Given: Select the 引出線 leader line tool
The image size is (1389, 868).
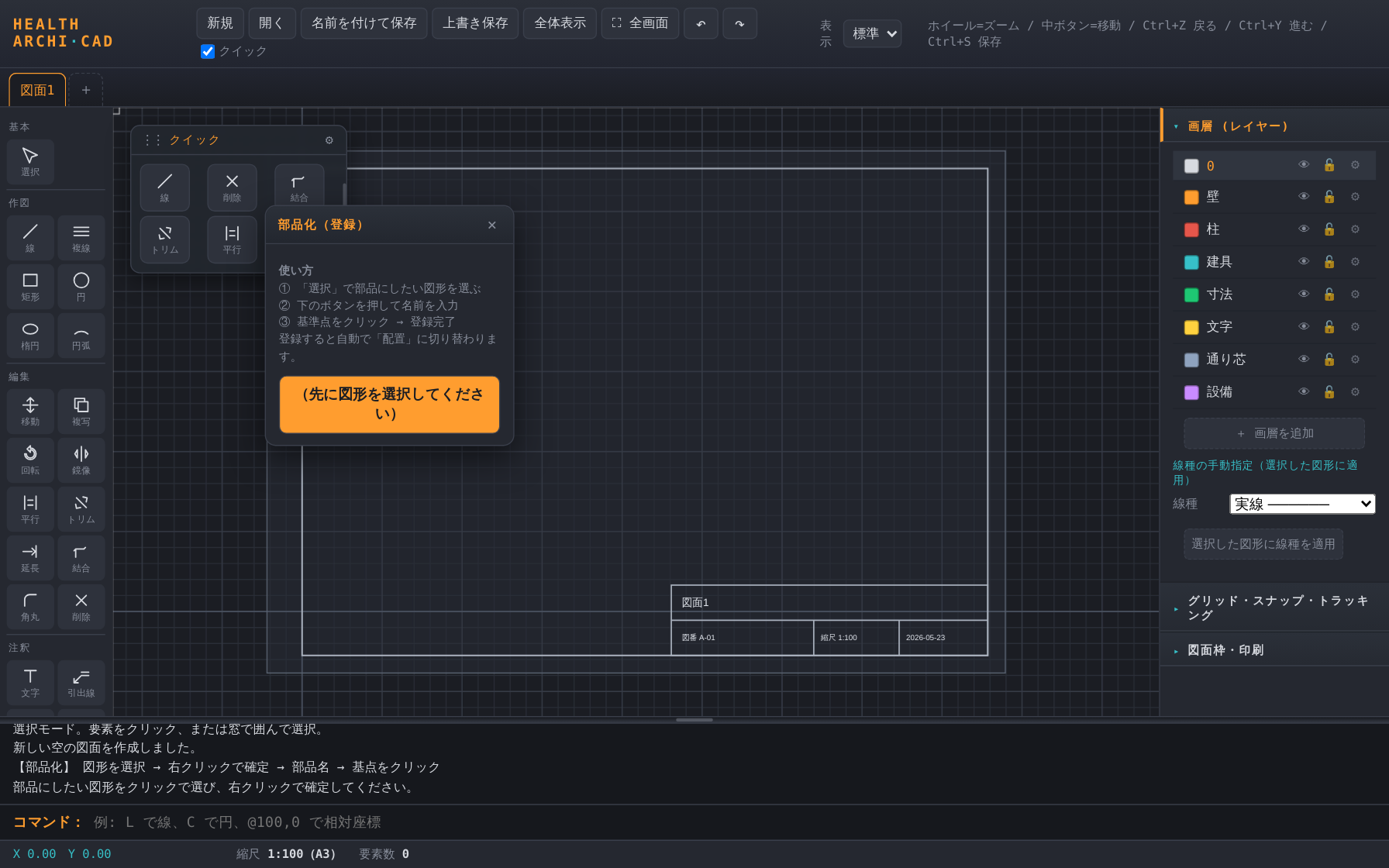Looking at the screenshot, I should 81,683.
